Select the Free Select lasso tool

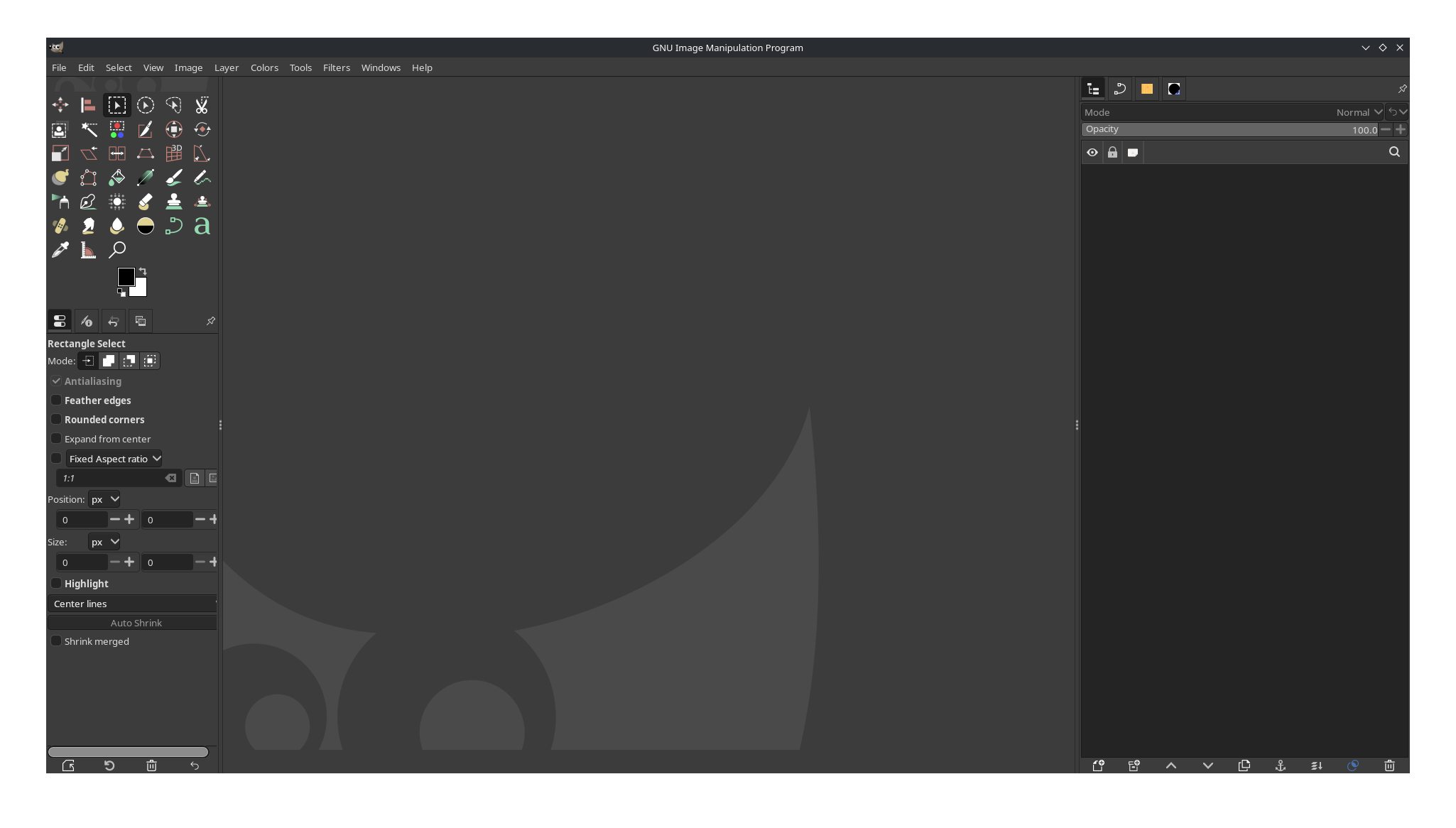[174, 105]
